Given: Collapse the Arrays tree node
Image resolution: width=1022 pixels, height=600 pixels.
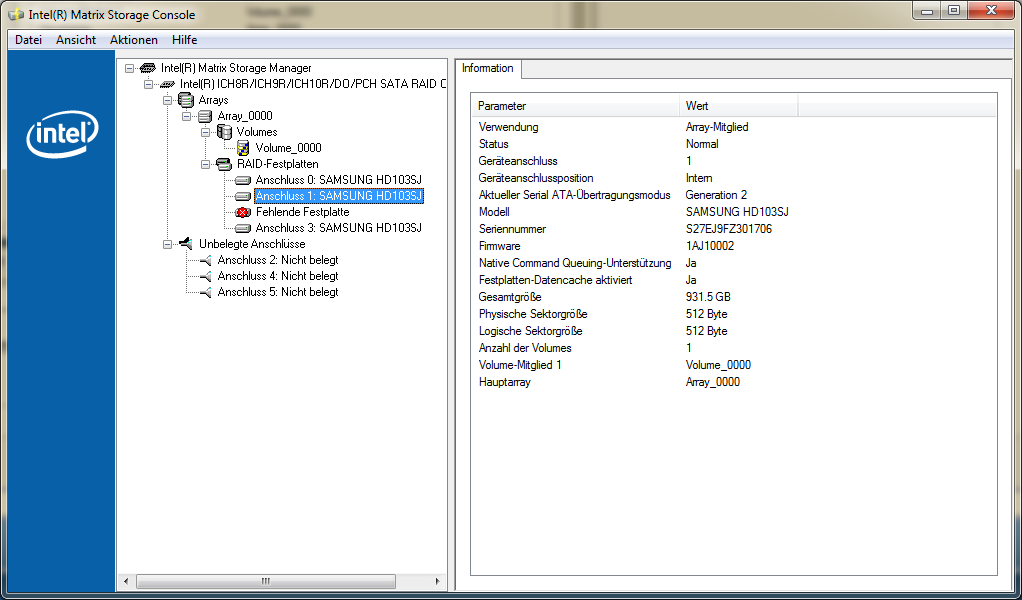Looking at the screenshot, I should click(x=167, y=100).
